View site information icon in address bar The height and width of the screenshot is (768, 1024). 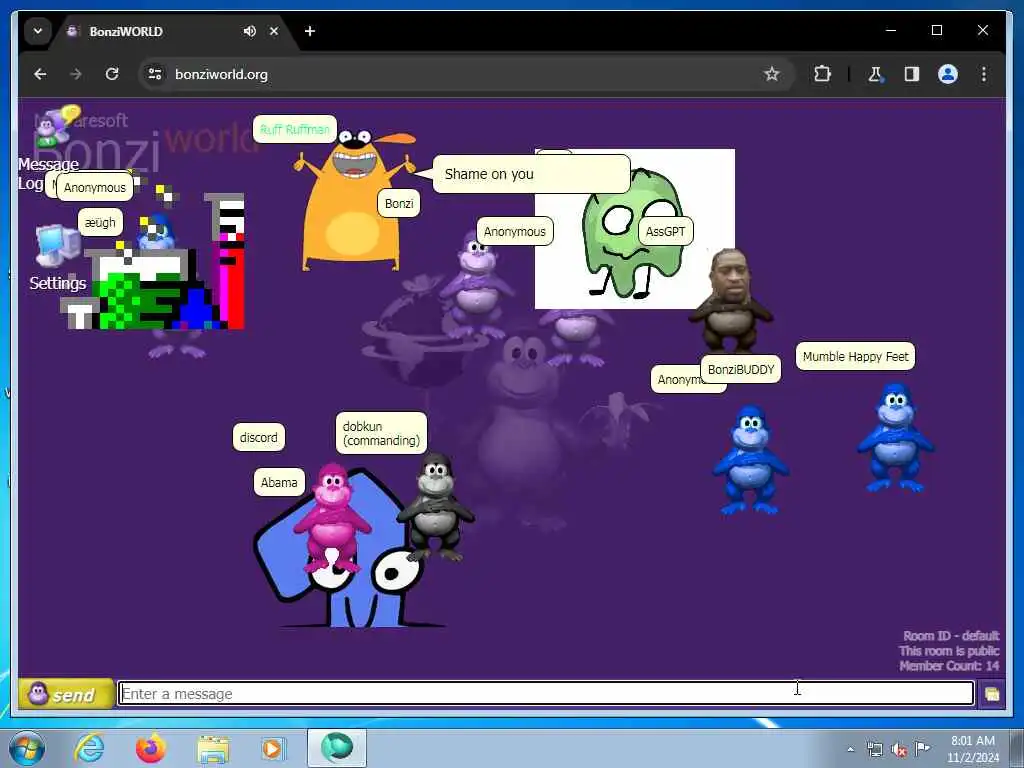click(x=155, y=74)
